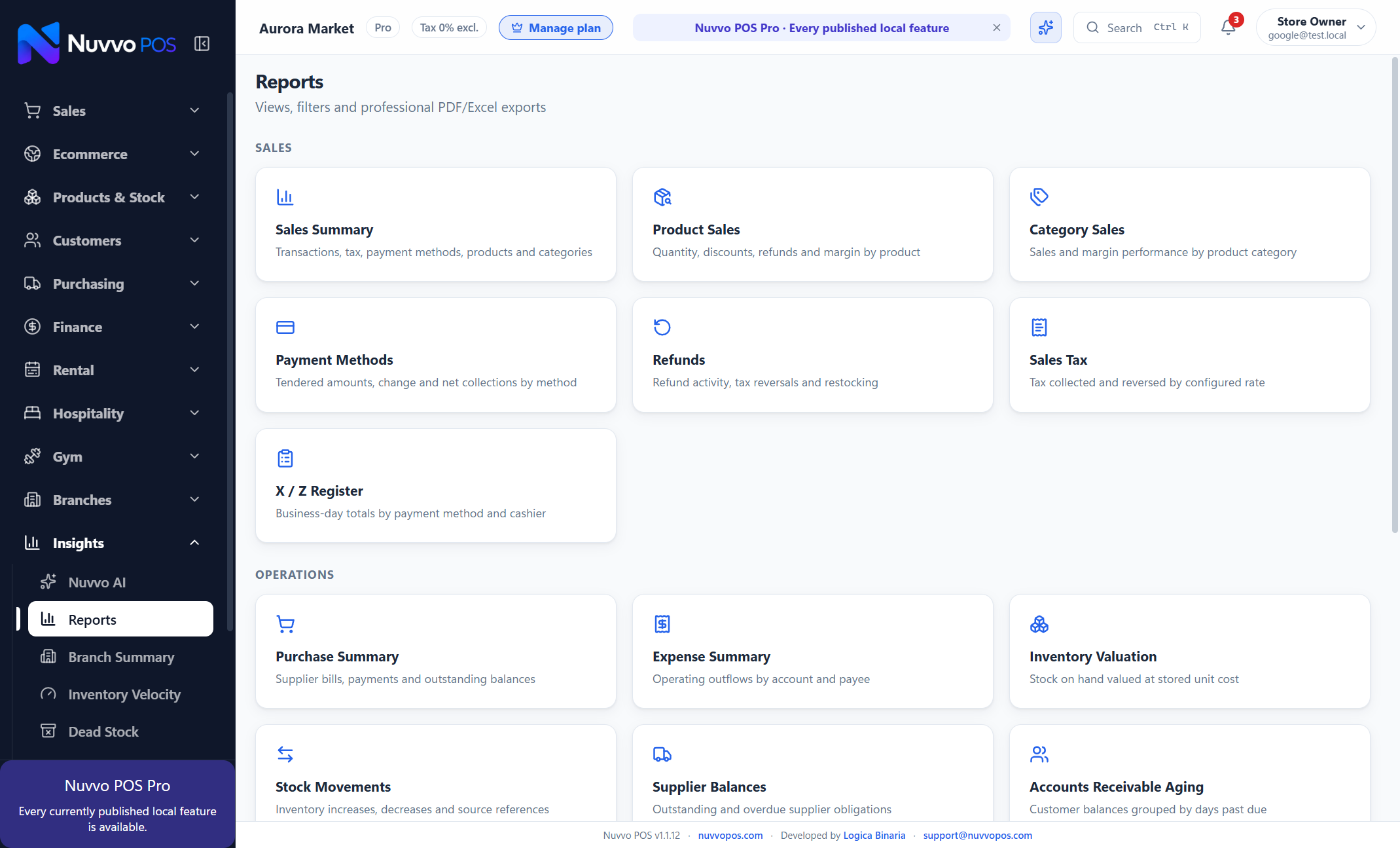
Task: Open Dead Stock in the sidebar
Action: (x=120, y=731)
